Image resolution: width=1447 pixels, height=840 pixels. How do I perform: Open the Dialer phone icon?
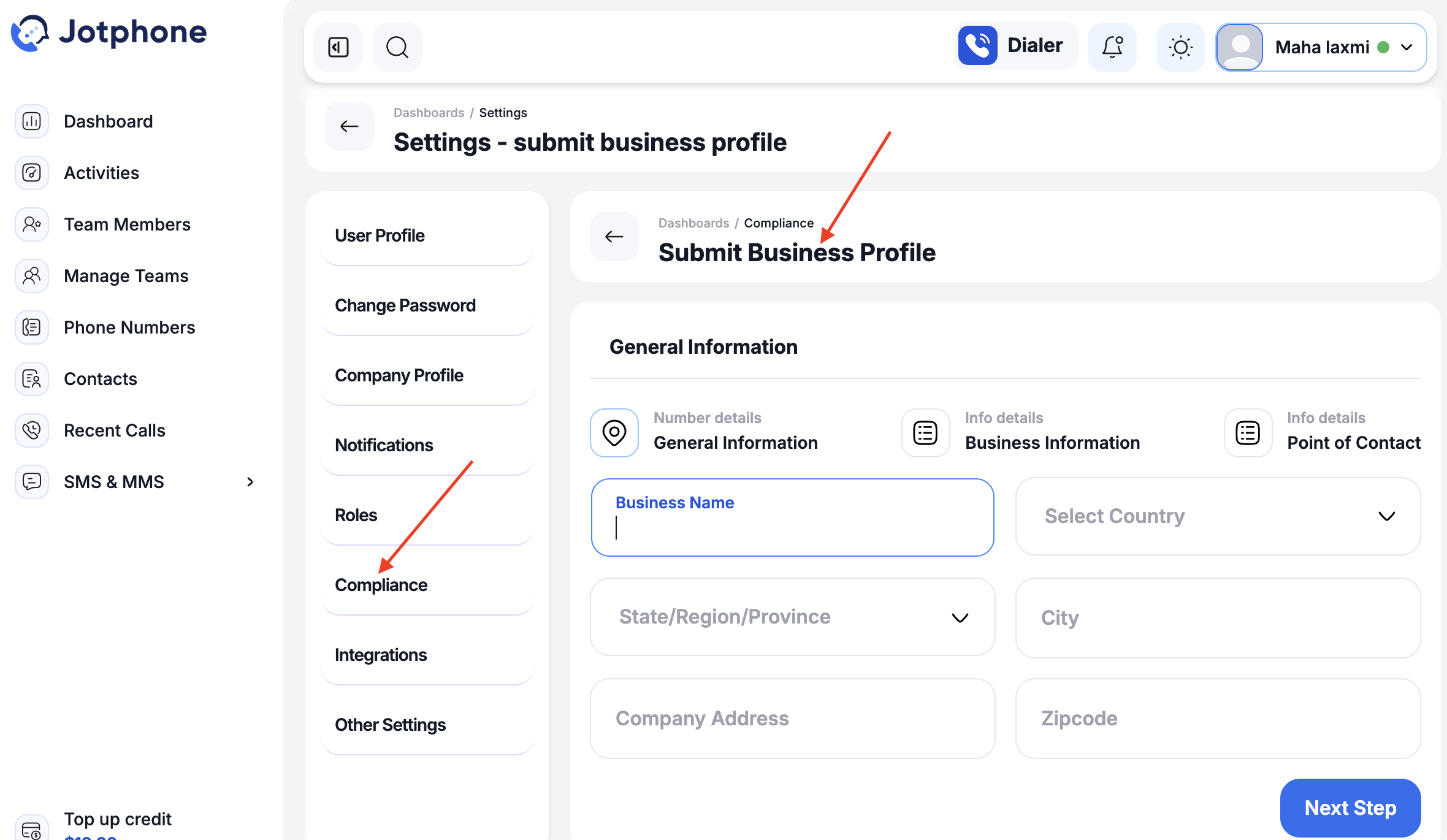978,45
